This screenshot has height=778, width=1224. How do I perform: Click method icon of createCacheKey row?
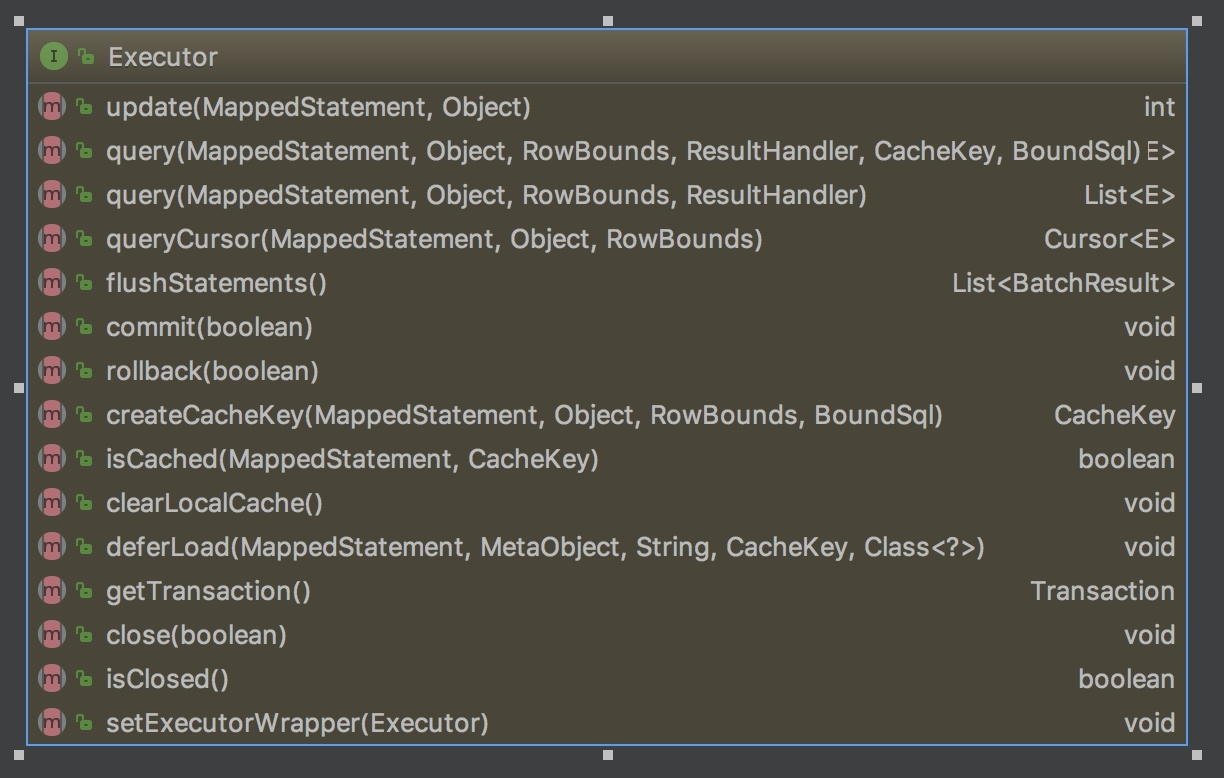click(52, 415)
